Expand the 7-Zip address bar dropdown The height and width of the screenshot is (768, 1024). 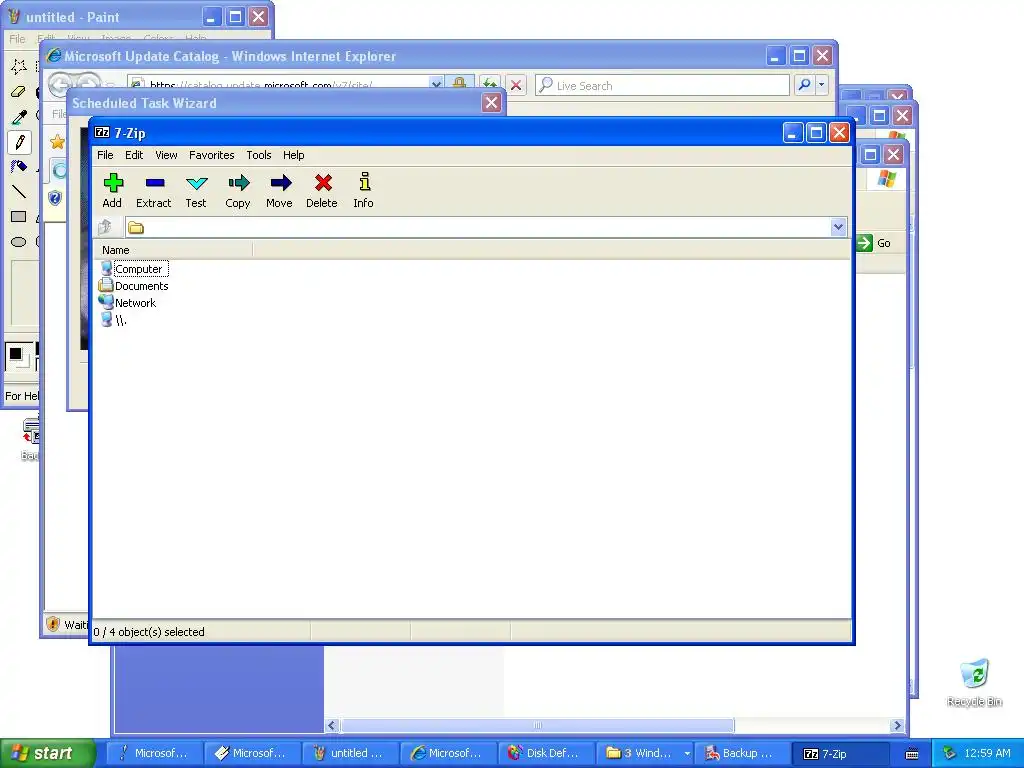pyautogui.click(x=839, y=227)
